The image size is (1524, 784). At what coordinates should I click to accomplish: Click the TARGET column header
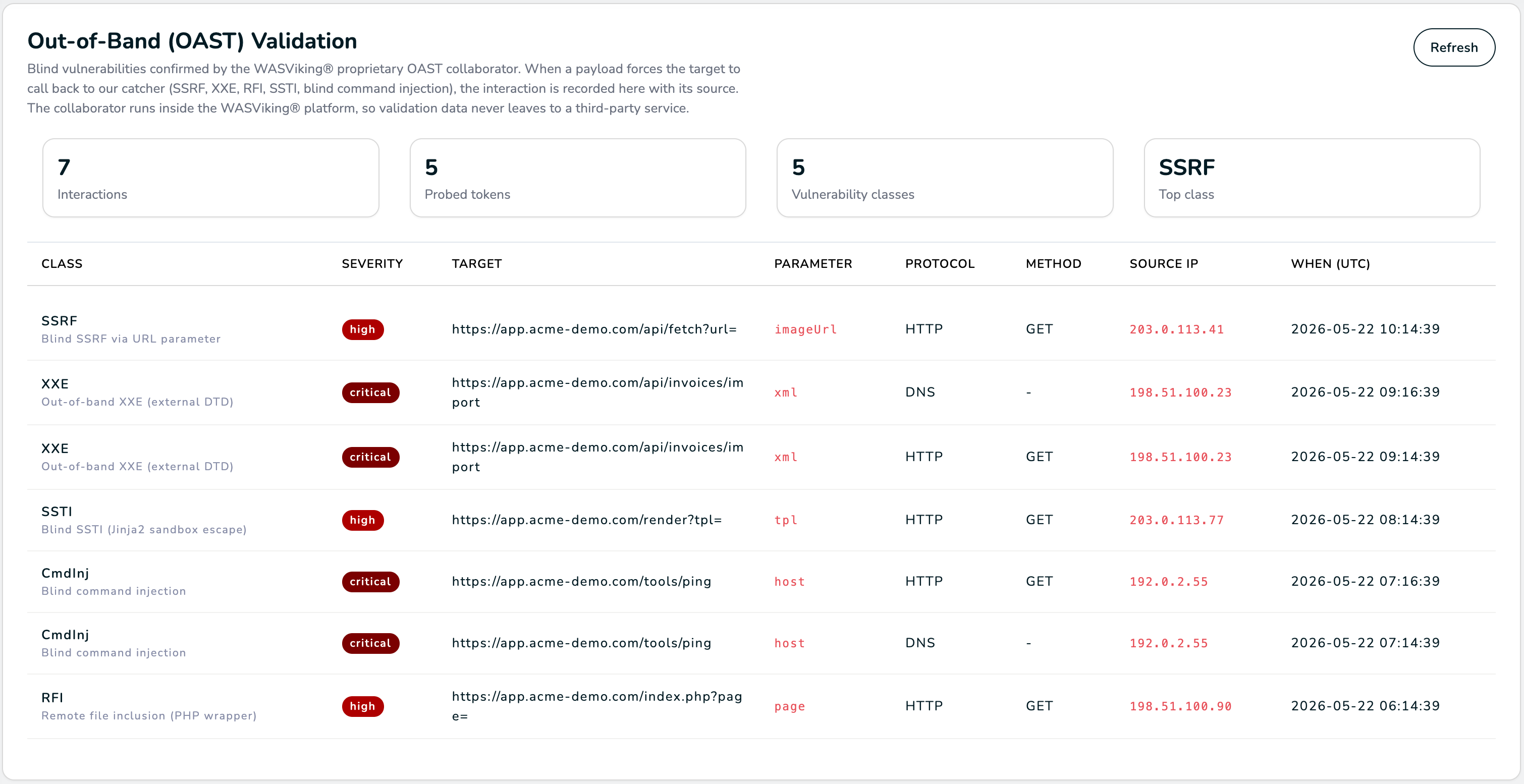[477, 264]
